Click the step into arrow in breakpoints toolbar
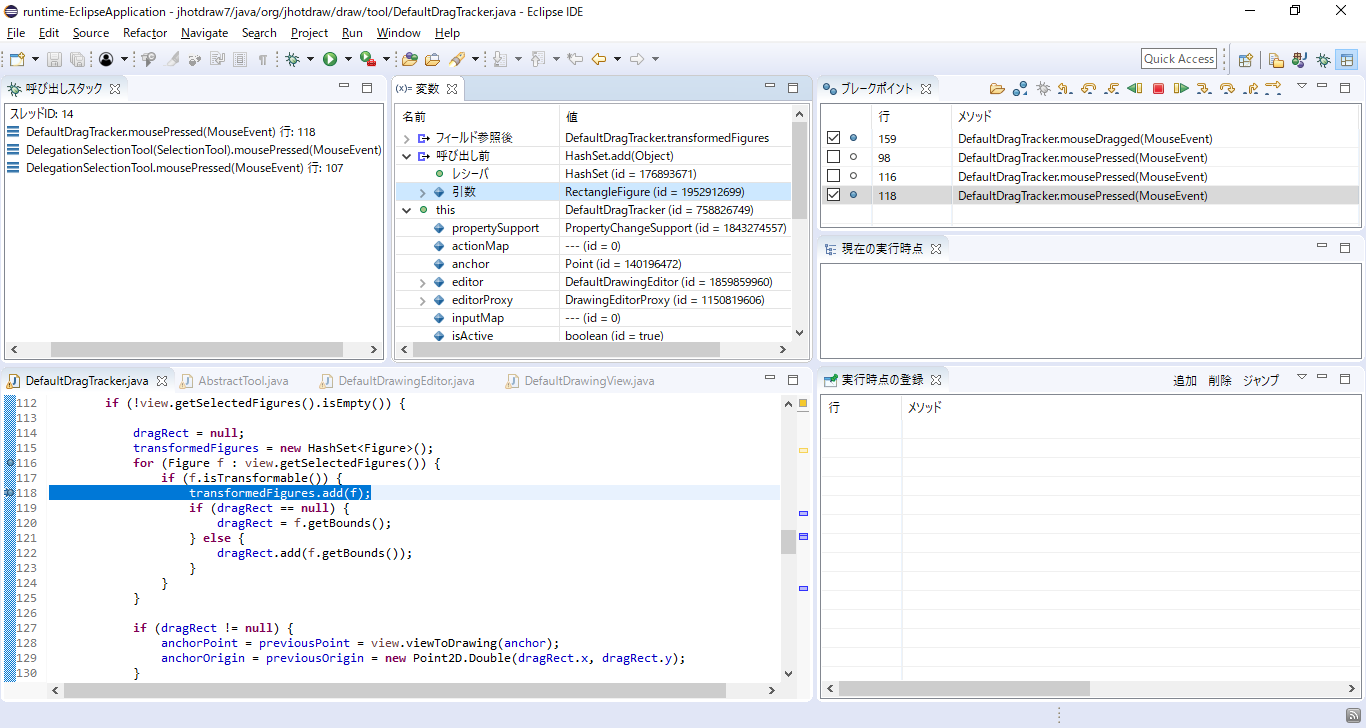 1204,89
